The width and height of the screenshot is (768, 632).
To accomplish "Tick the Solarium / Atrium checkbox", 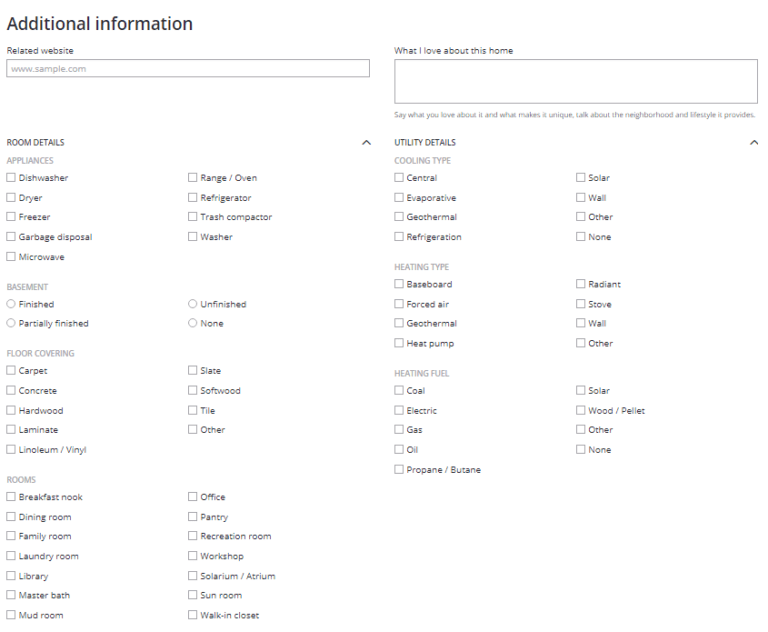I will [193, 576].
